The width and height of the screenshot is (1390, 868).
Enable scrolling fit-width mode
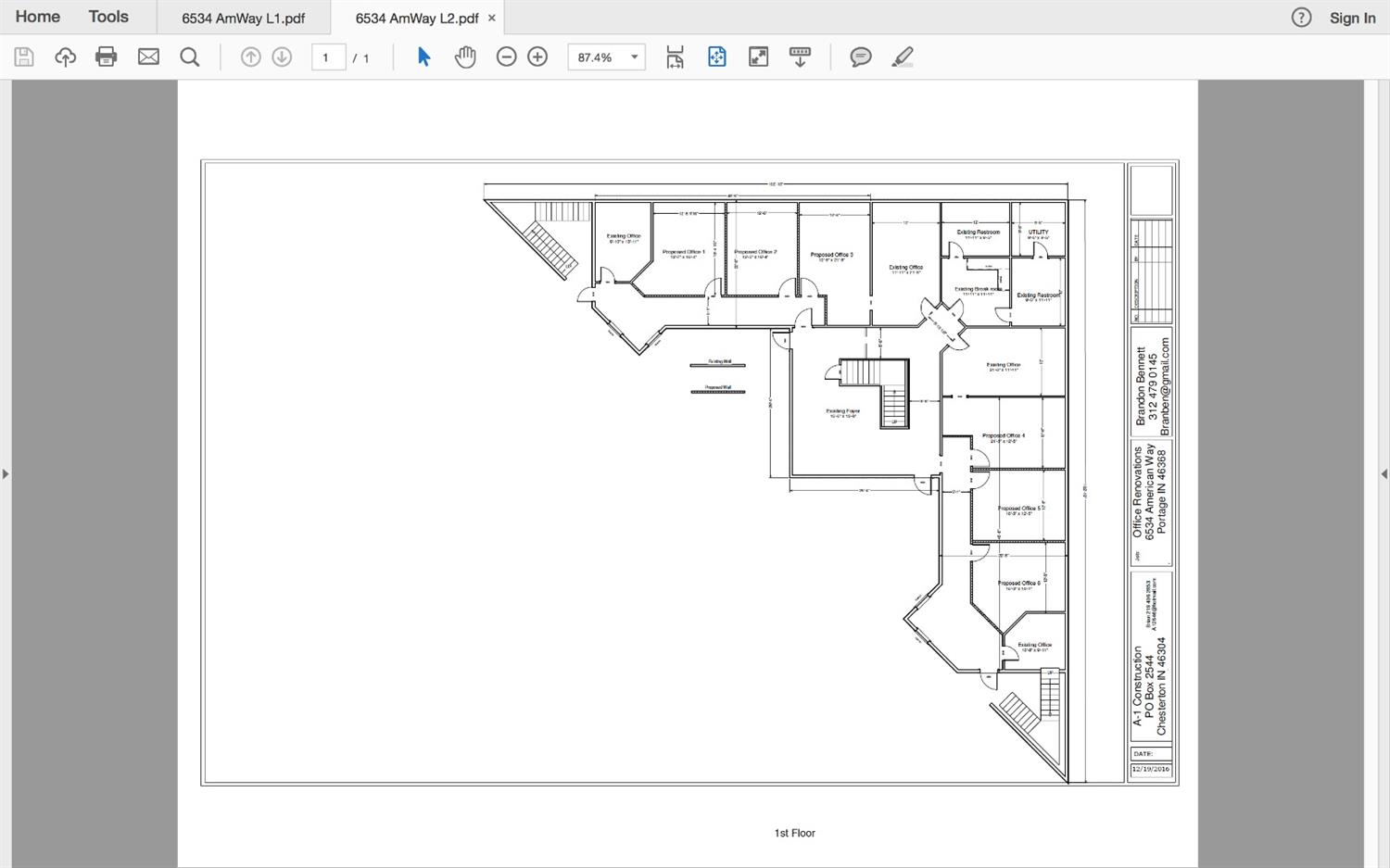point(675,57)
